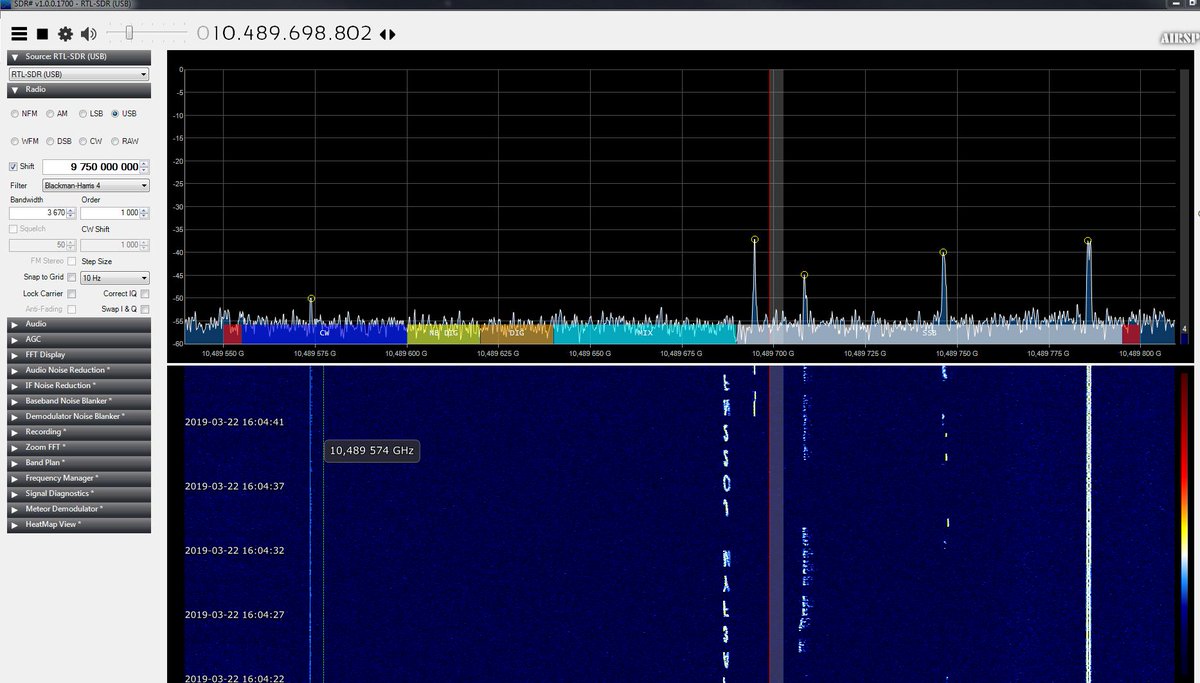This screenshot has height=683, width=1200.
Task: Open the settings gear icon
Action: [64, 33]
